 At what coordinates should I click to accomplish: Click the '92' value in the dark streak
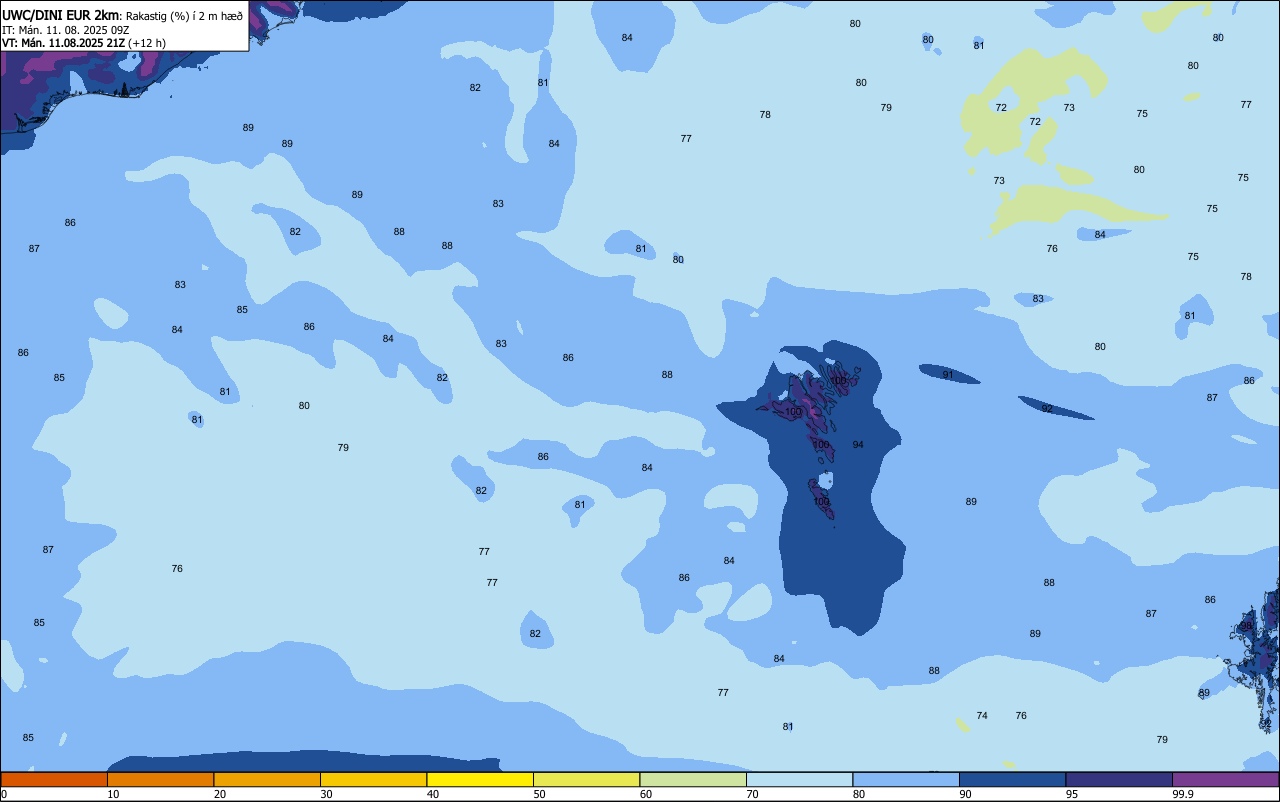(x=1047, y=408)
